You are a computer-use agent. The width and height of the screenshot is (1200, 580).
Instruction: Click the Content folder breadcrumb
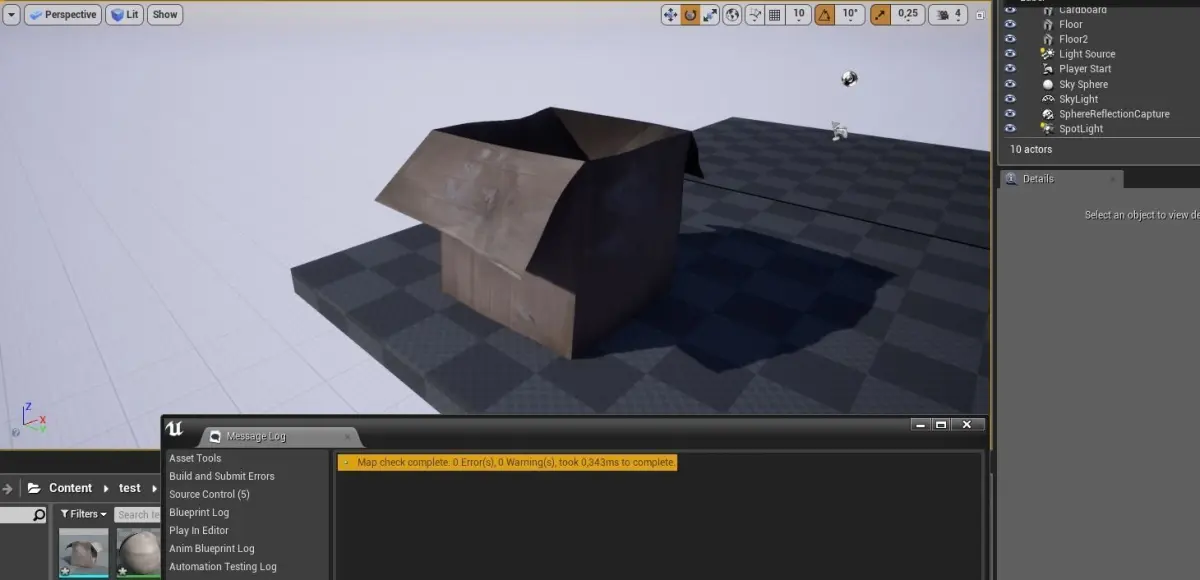pyautogui.click(x=70, y=488)
